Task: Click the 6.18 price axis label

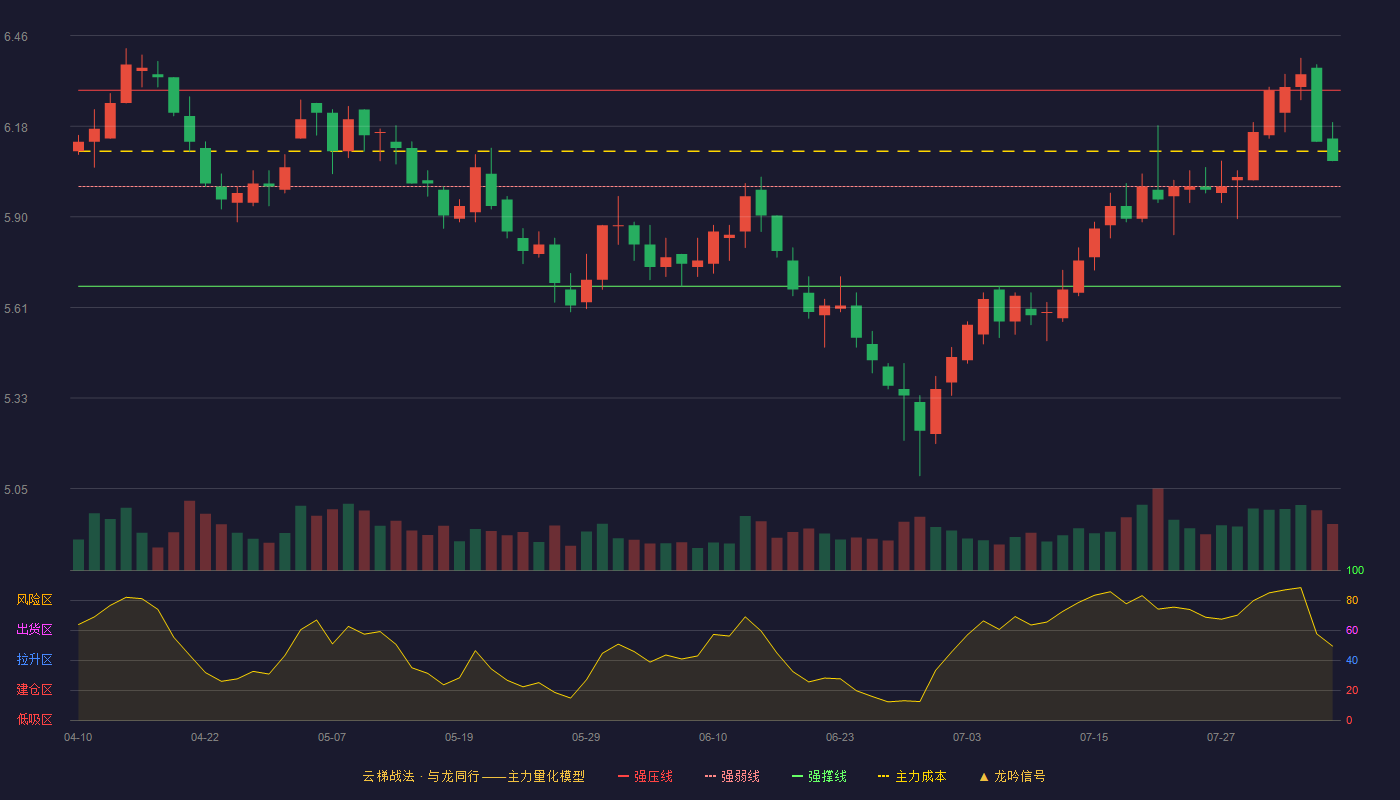Action: (16, 128)
